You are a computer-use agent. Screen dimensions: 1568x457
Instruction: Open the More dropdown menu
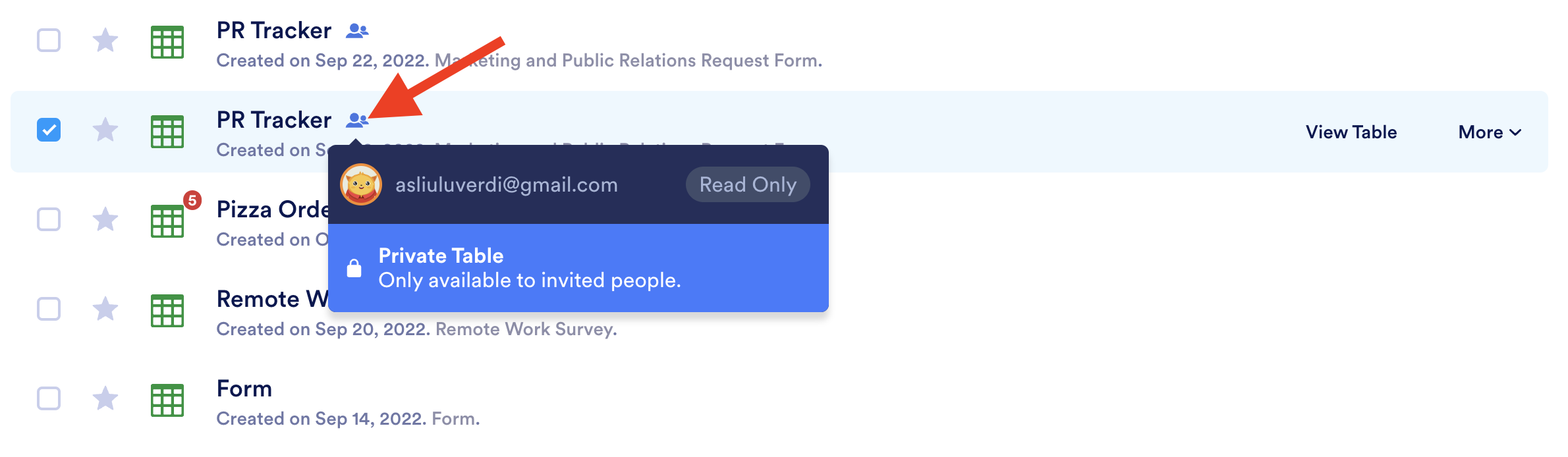[1490, 132]
